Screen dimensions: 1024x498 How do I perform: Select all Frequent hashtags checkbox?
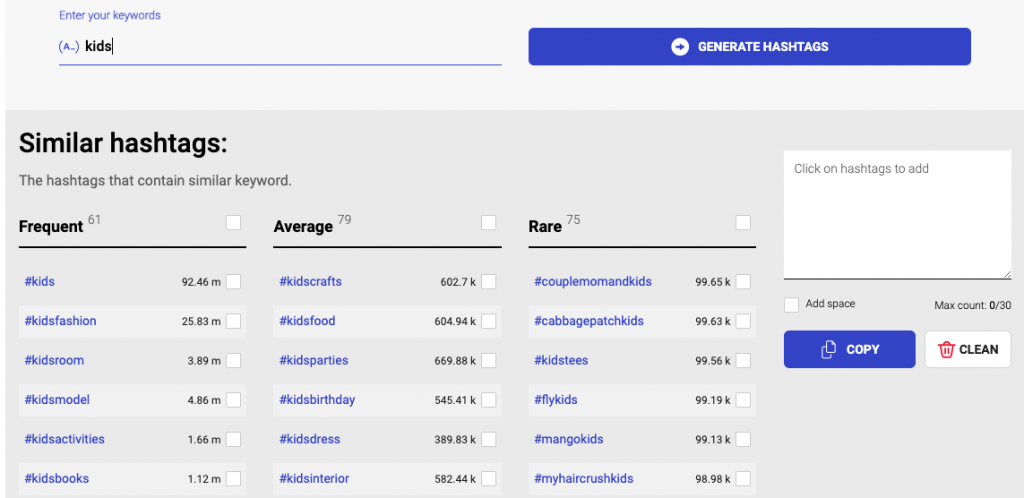coord(233,223)
